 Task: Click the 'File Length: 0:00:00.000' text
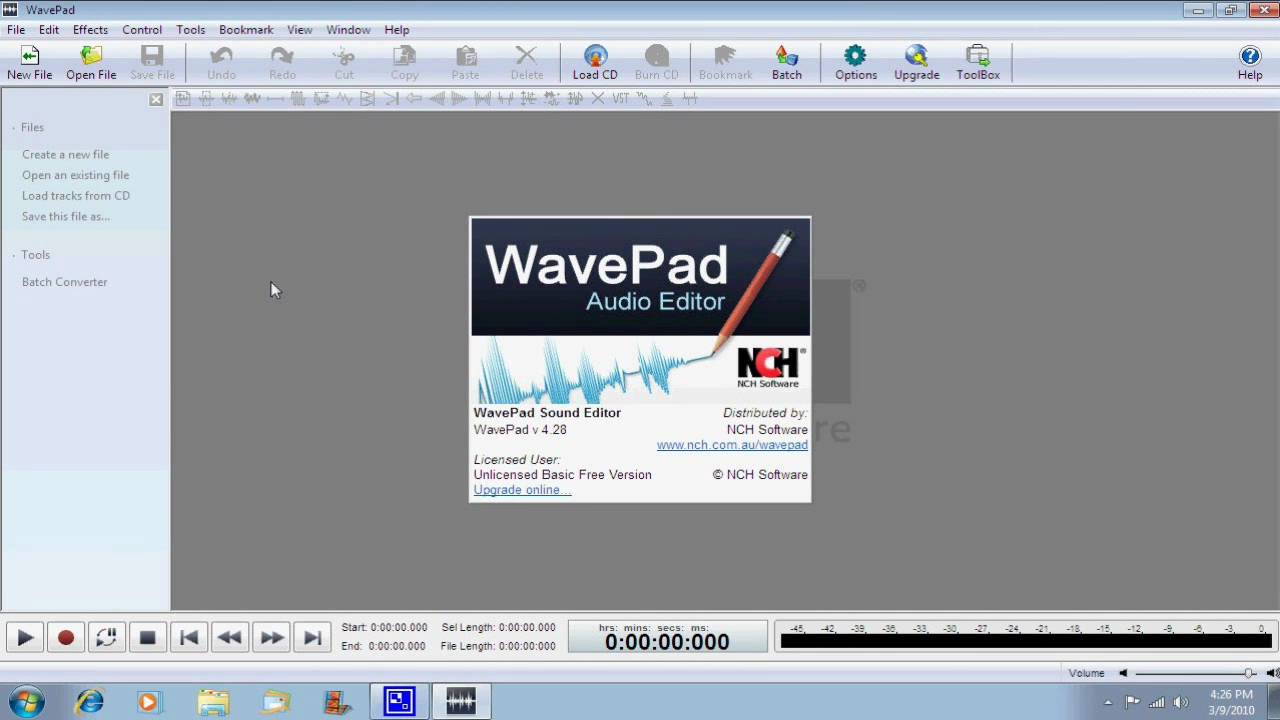498,646
